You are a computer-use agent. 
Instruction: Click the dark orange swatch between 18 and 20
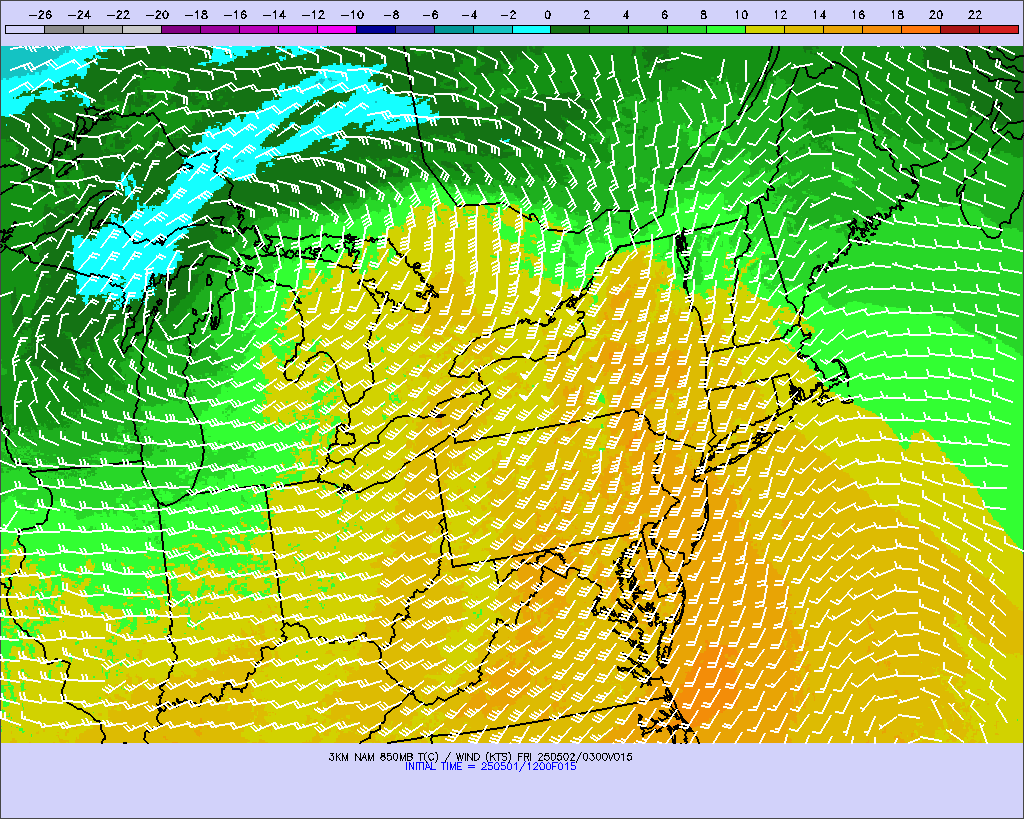coord(921,29)
